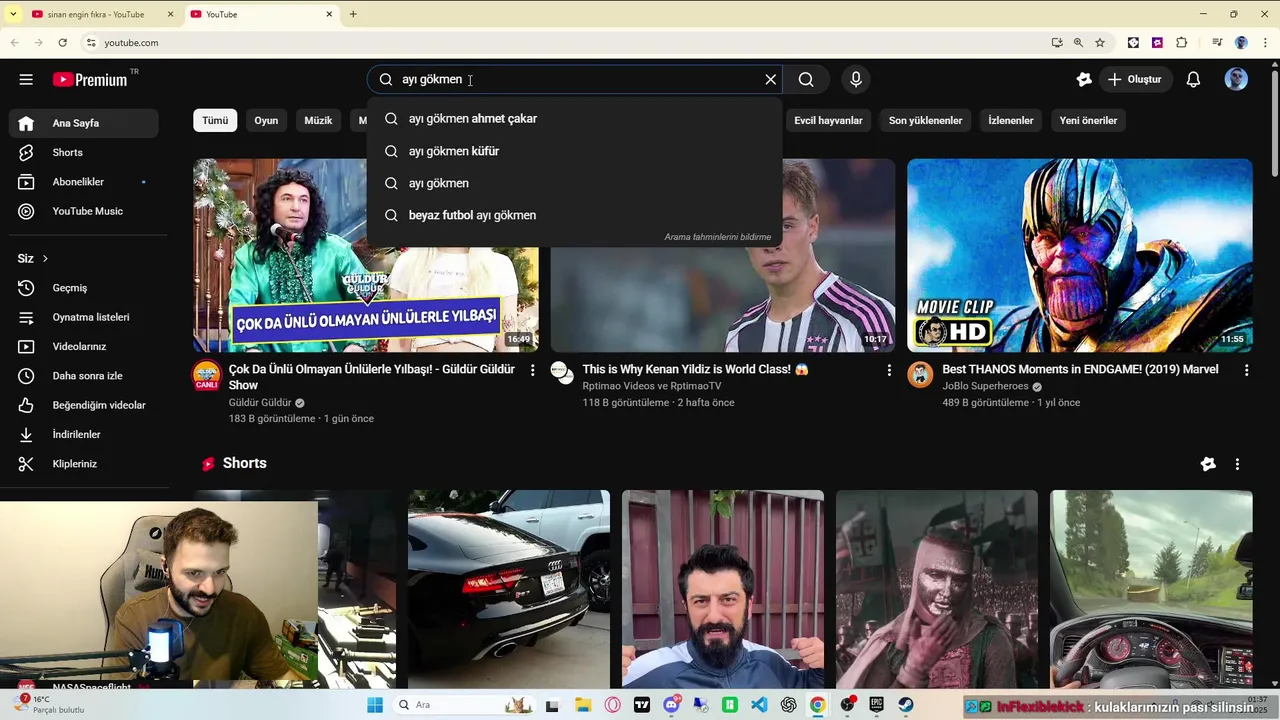Select the Tümü filter chip
1280x720 pixels.
click(x=215, y=120)
